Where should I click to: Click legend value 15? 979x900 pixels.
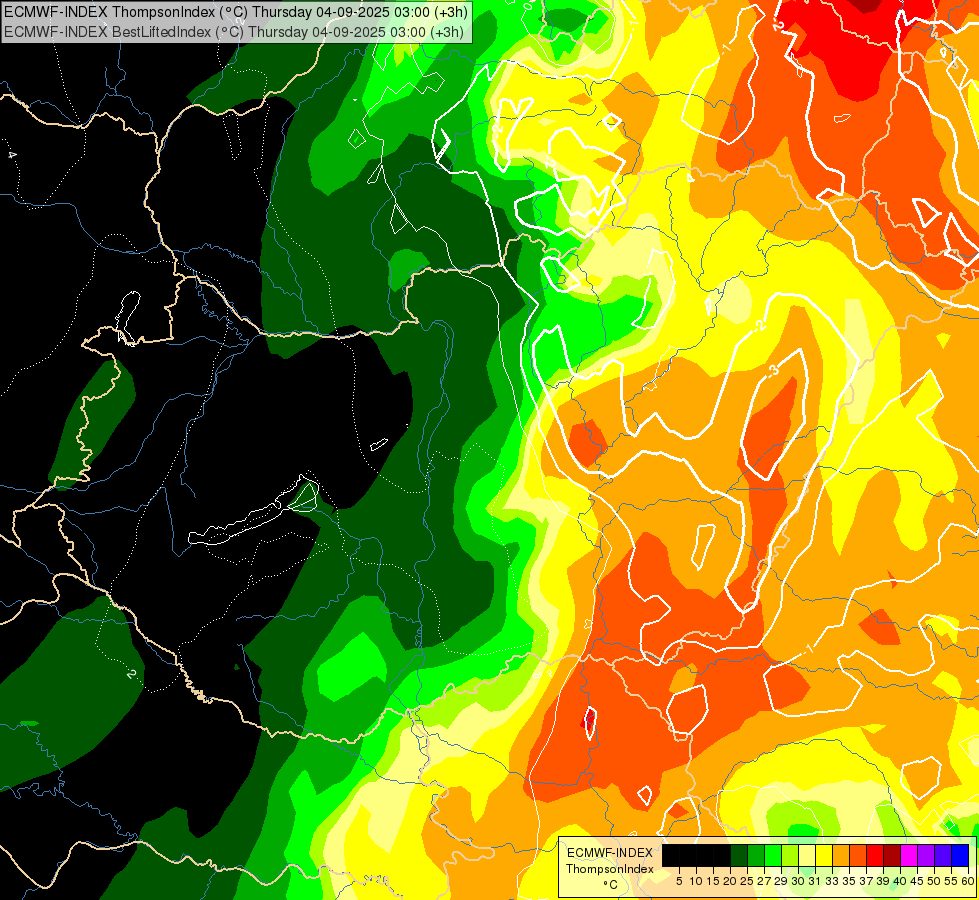pyautogui.click(x=713, y=881)
